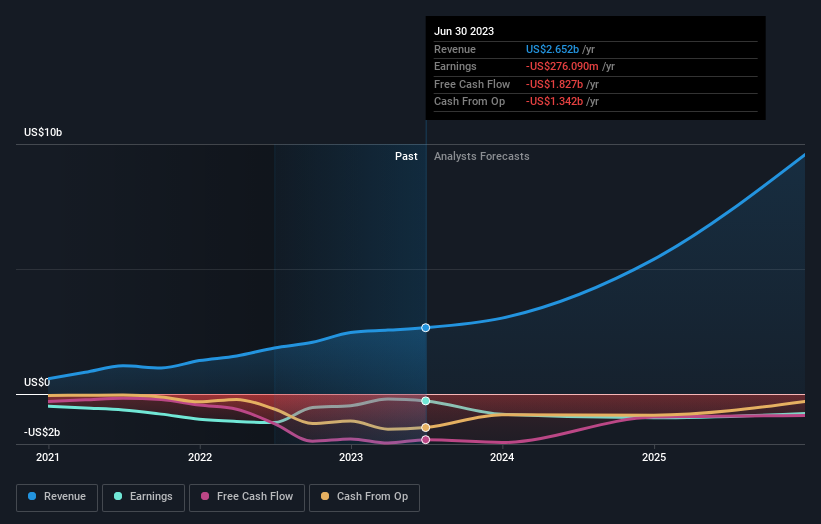
Task: Select the 2023 x-axis label
Action: tap(351, 458)
